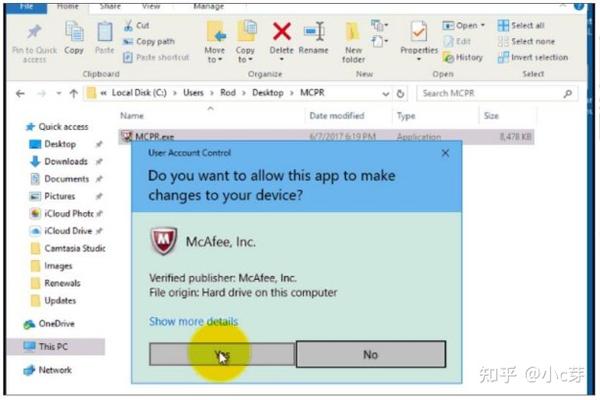Select Quick access in navigation pane
The width and height of the screenshot is (600, 400).
[57, 127]
